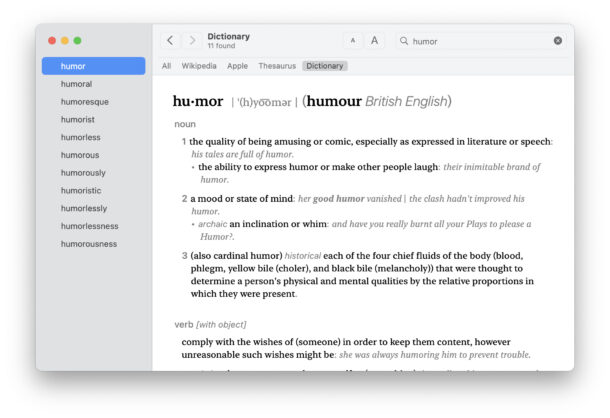Click the back navigation arrow

(x=170, y=41)
